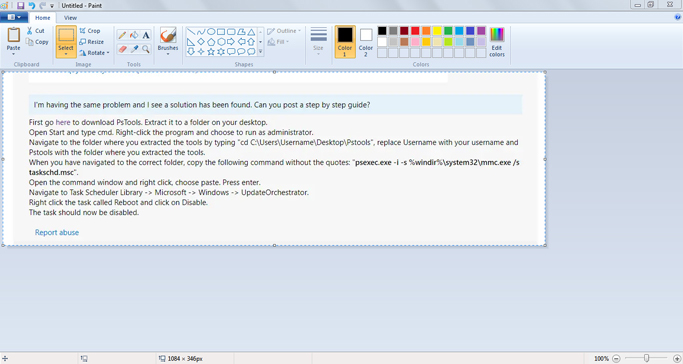Click the Undo arrow in quick access toolbar
This screenshot has height=364, width=683.
(32, 6)
